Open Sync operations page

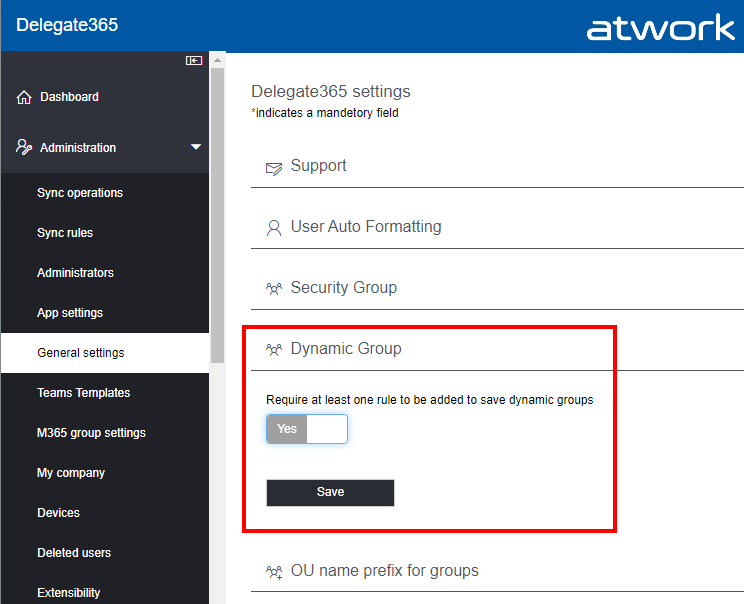click(80, 193)
